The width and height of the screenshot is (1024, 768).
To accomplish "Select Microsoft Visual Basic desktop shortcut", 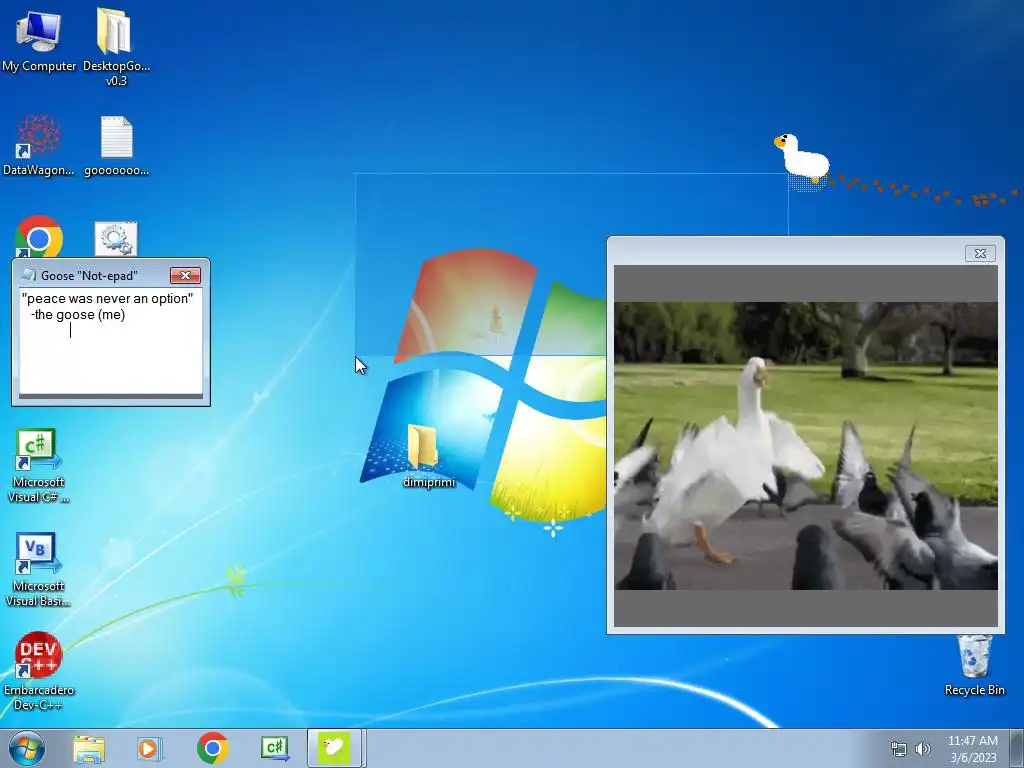I will click(38, 569).
